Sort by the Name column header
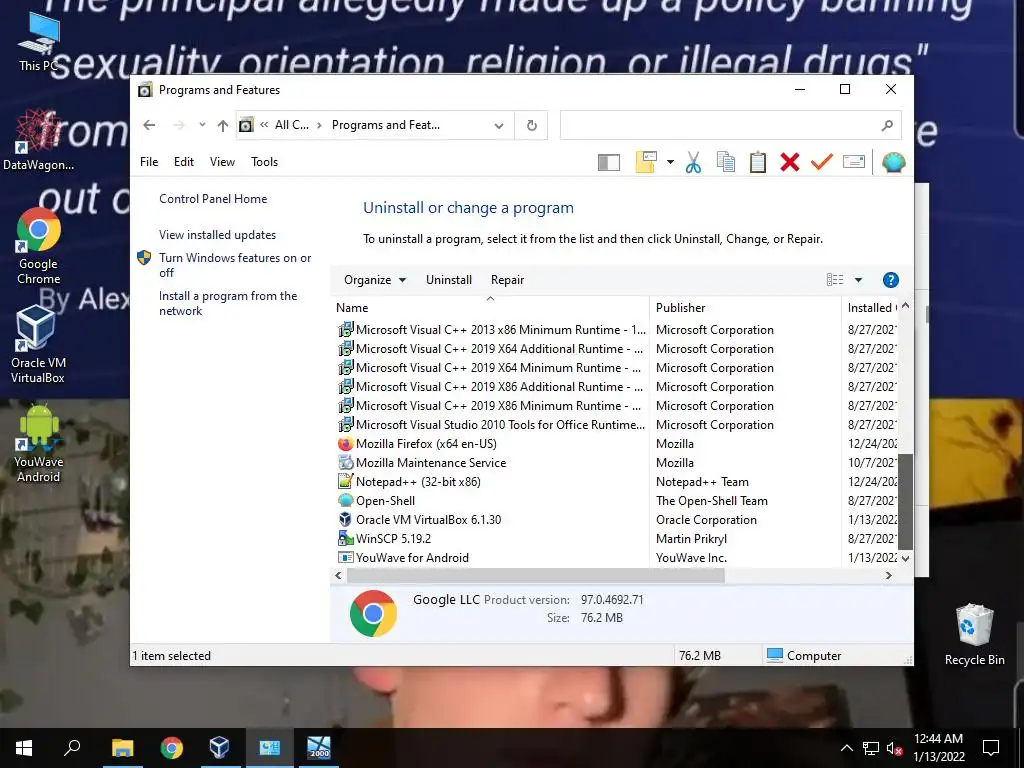 click(490, 308)
